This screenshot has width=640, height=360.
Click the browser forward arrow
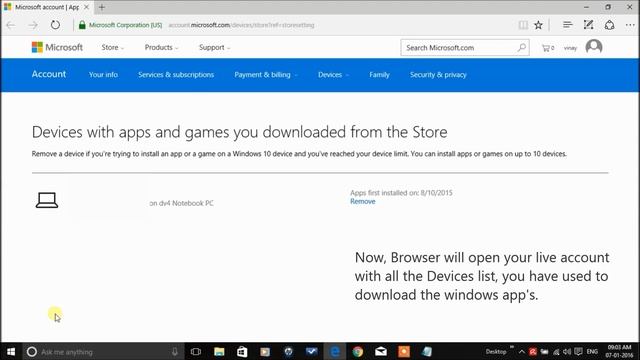pyautogui.click(x=33, y=25)
